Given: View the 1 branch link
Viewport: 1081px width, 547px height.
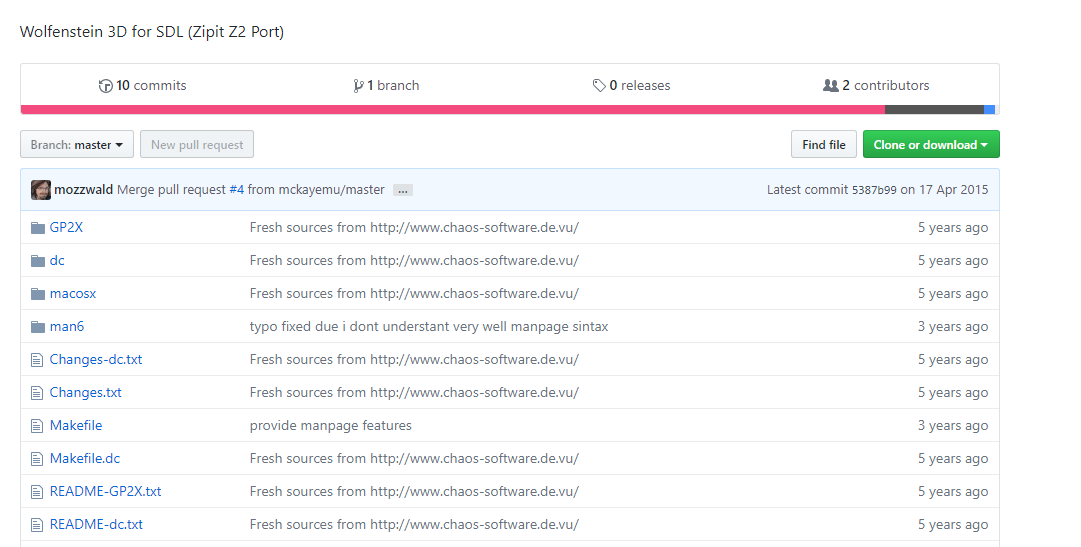Looking at the screenshot, I should pyautogui.click(x=386, y=86).
